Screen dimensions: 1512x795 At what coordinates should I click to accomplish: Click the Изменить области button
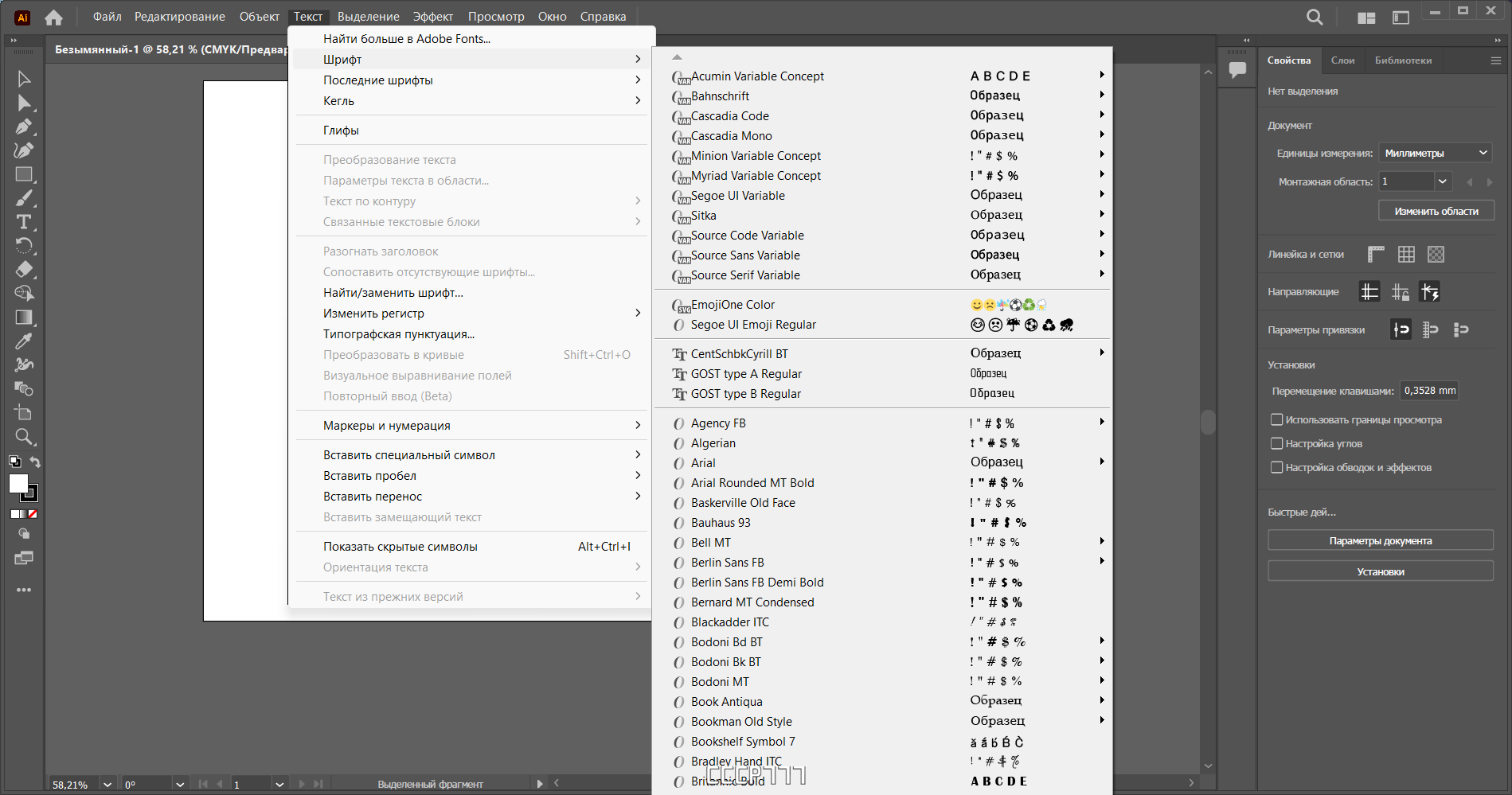click(1436, 211)
